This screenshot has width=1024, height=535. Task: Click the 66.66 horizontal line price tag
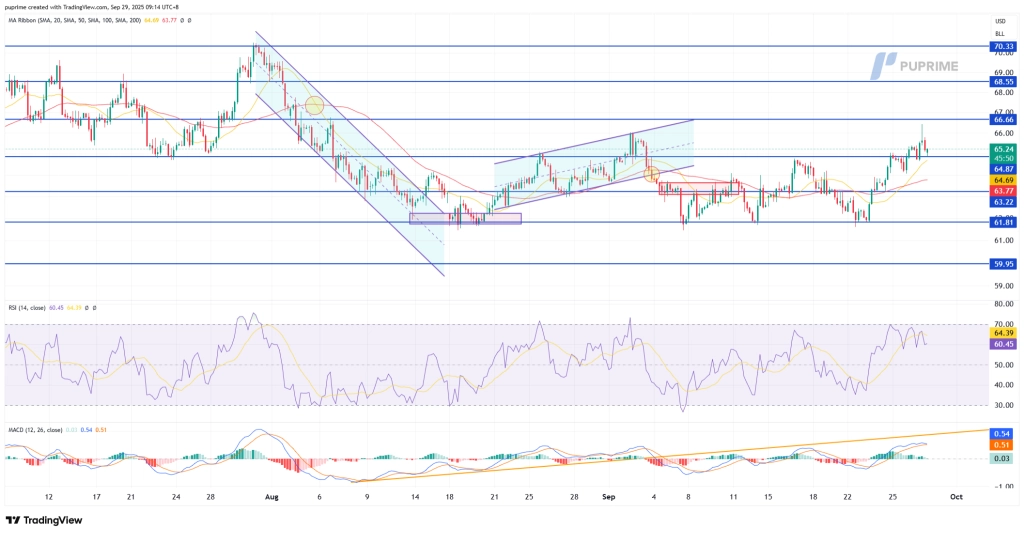[x=1003, y=119]
